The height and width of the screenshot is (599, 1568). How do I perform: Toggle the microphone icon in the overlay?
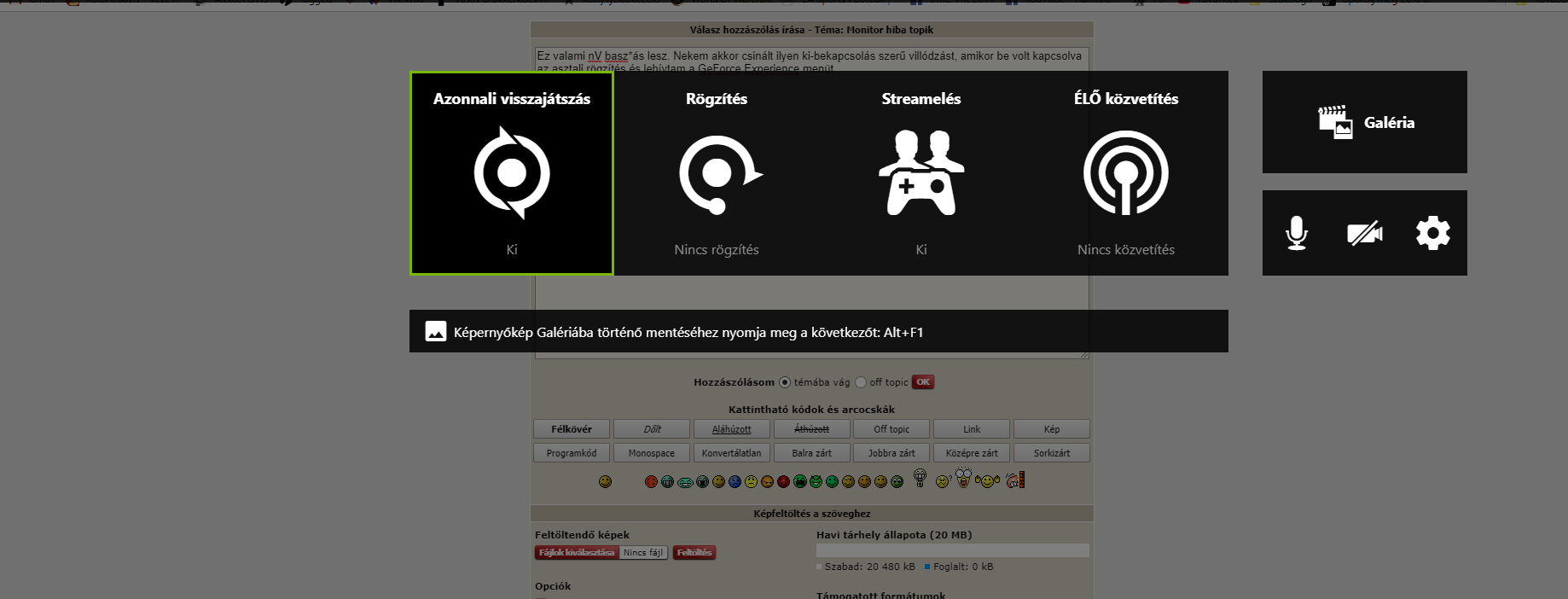tap(1297, 233)
